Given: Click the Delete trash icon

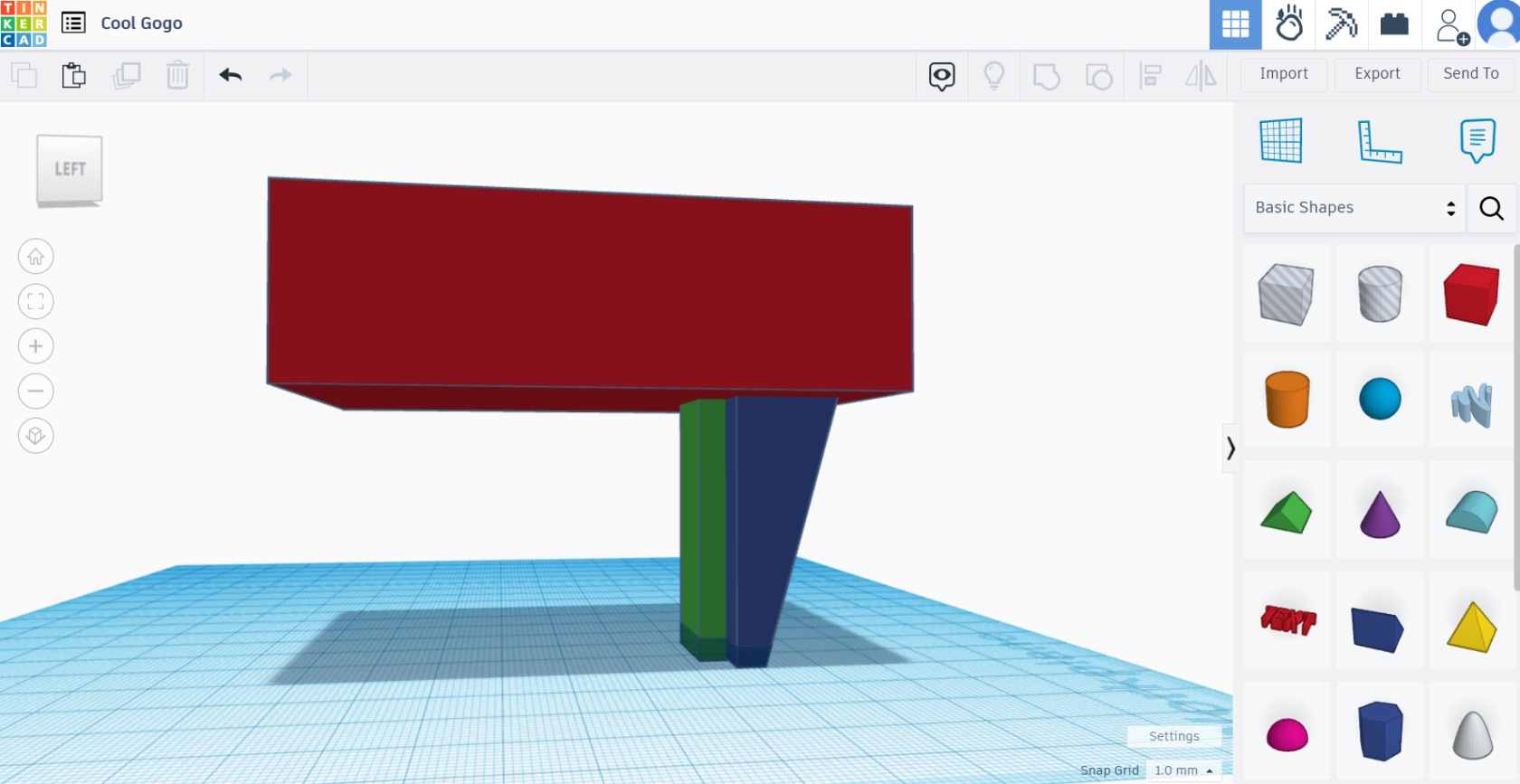Looking at the screenshot, I should pos(177,75).
